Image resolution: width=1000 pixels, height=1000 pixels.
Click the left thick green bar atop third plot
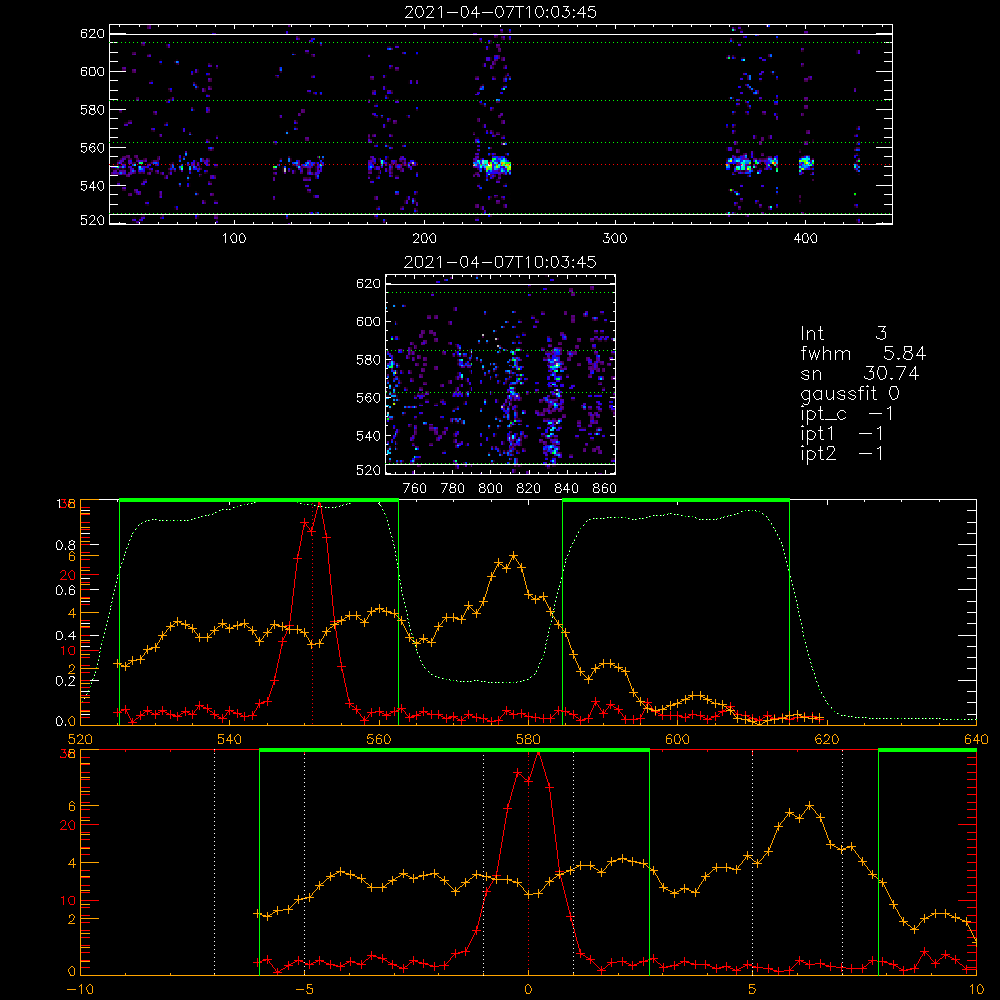coord(259,501)
